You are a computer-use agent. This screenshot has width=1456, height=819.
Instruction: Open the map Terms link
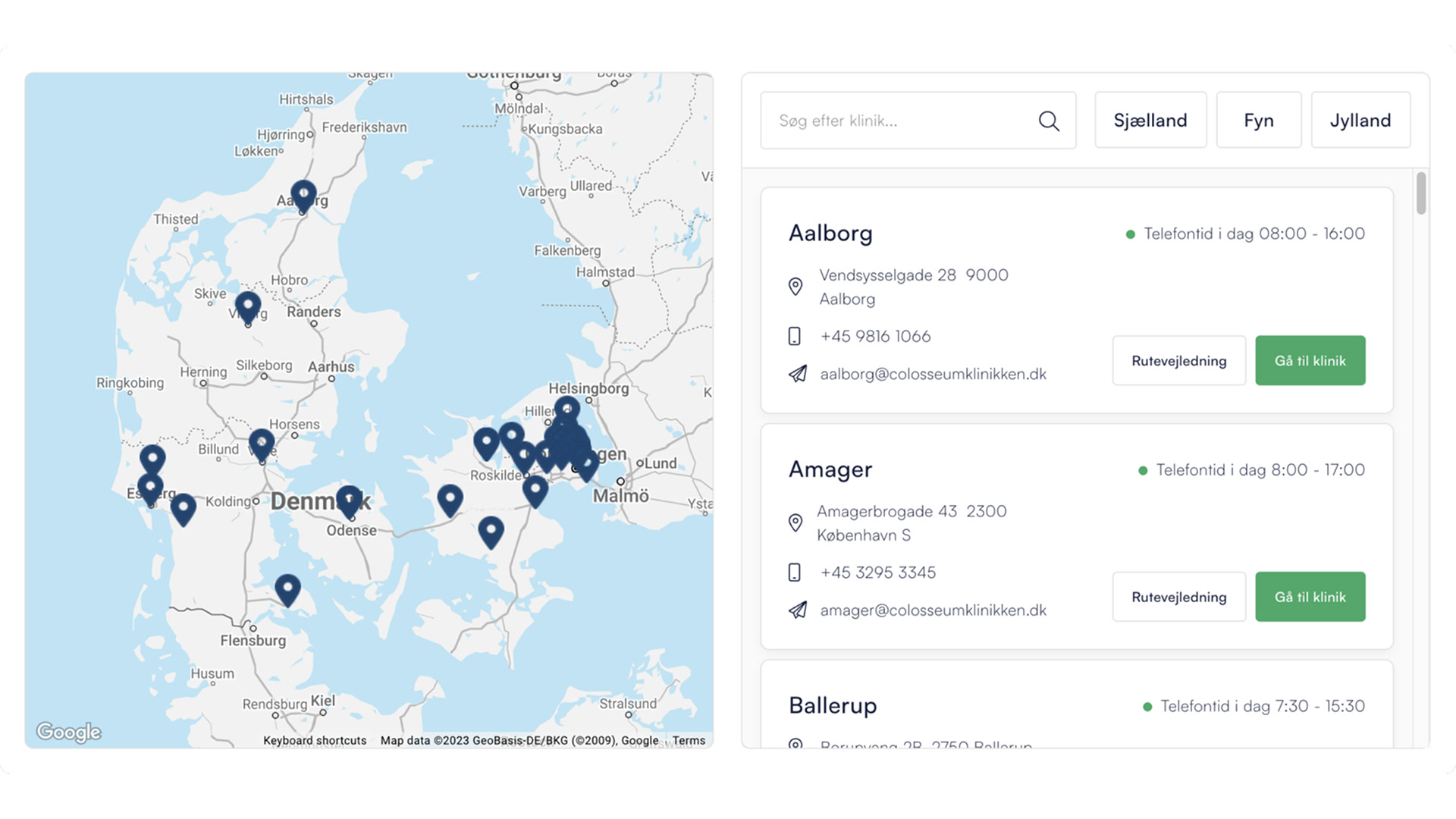[x=689, y=741]
